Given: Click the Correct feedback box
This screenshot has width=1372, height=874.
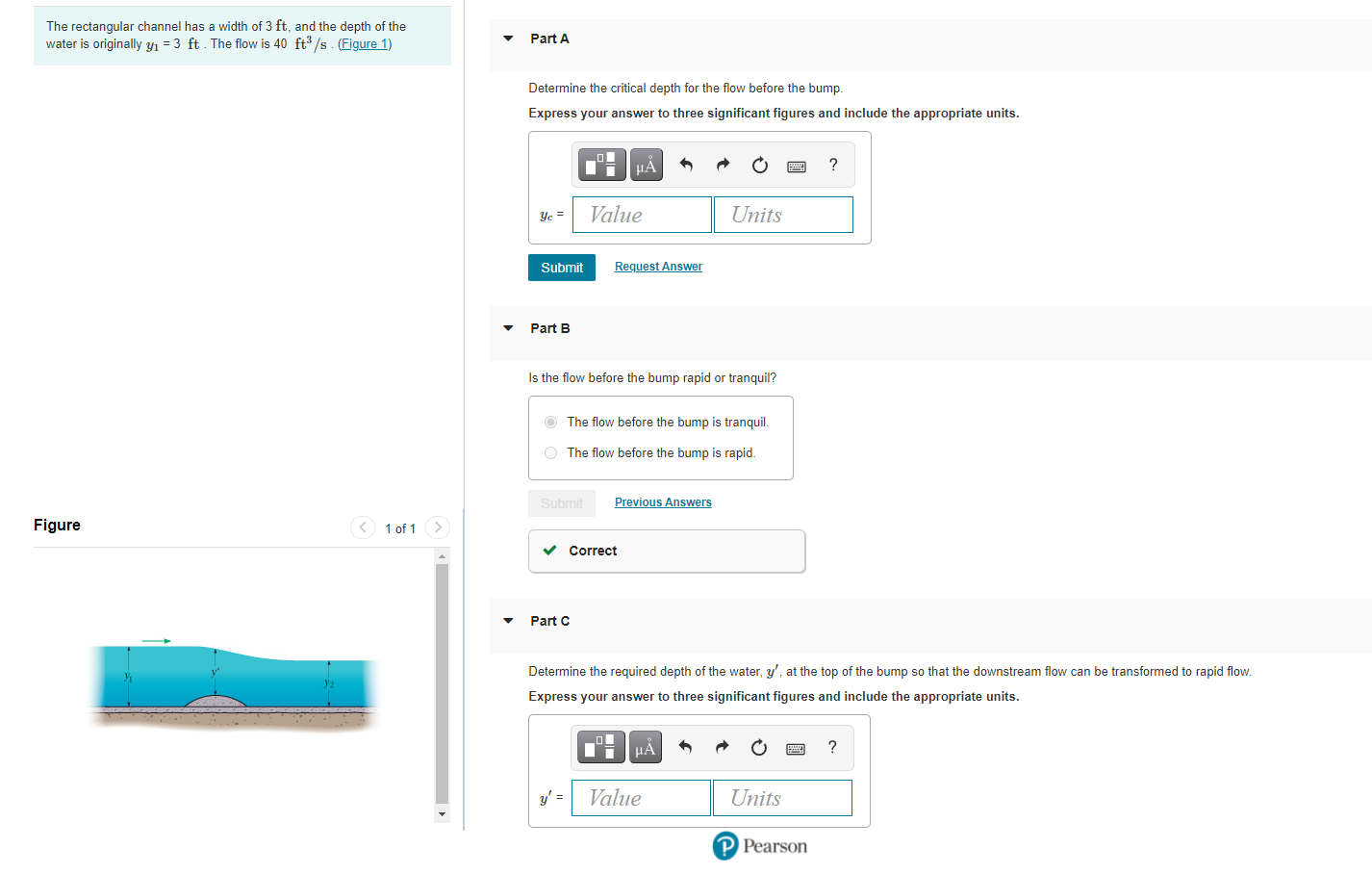Looking at the screenshot, I should (667, 551).
